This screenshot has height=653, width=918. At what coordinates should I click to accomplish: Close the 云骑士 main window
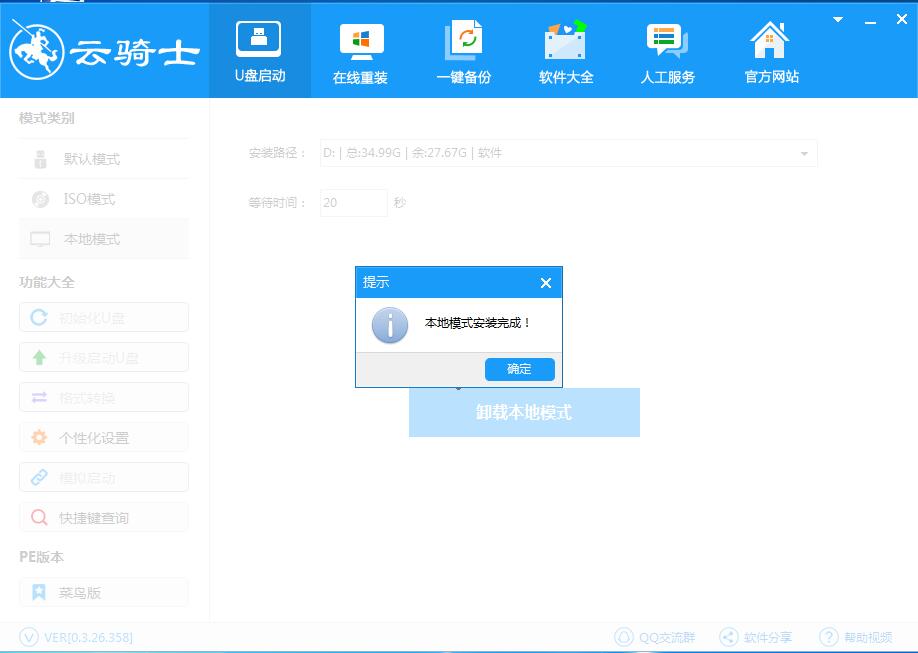[x=902, y=19]
